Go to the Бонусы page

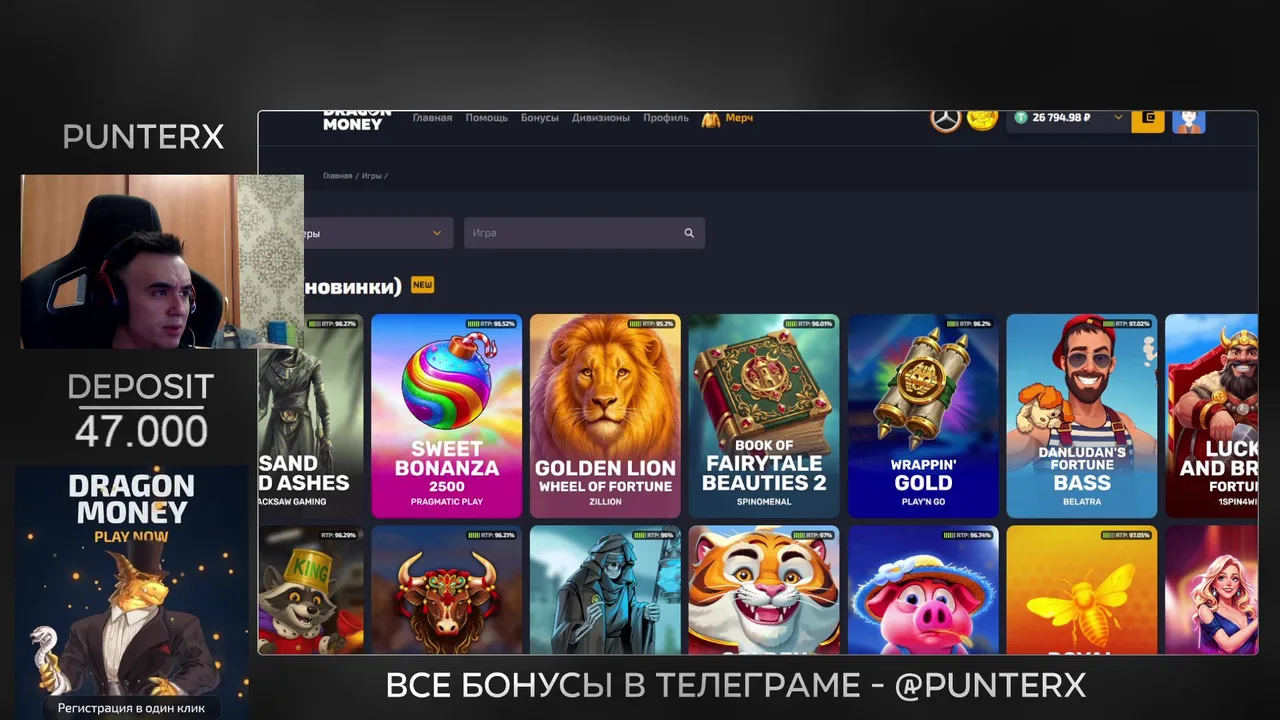point(539,118)
